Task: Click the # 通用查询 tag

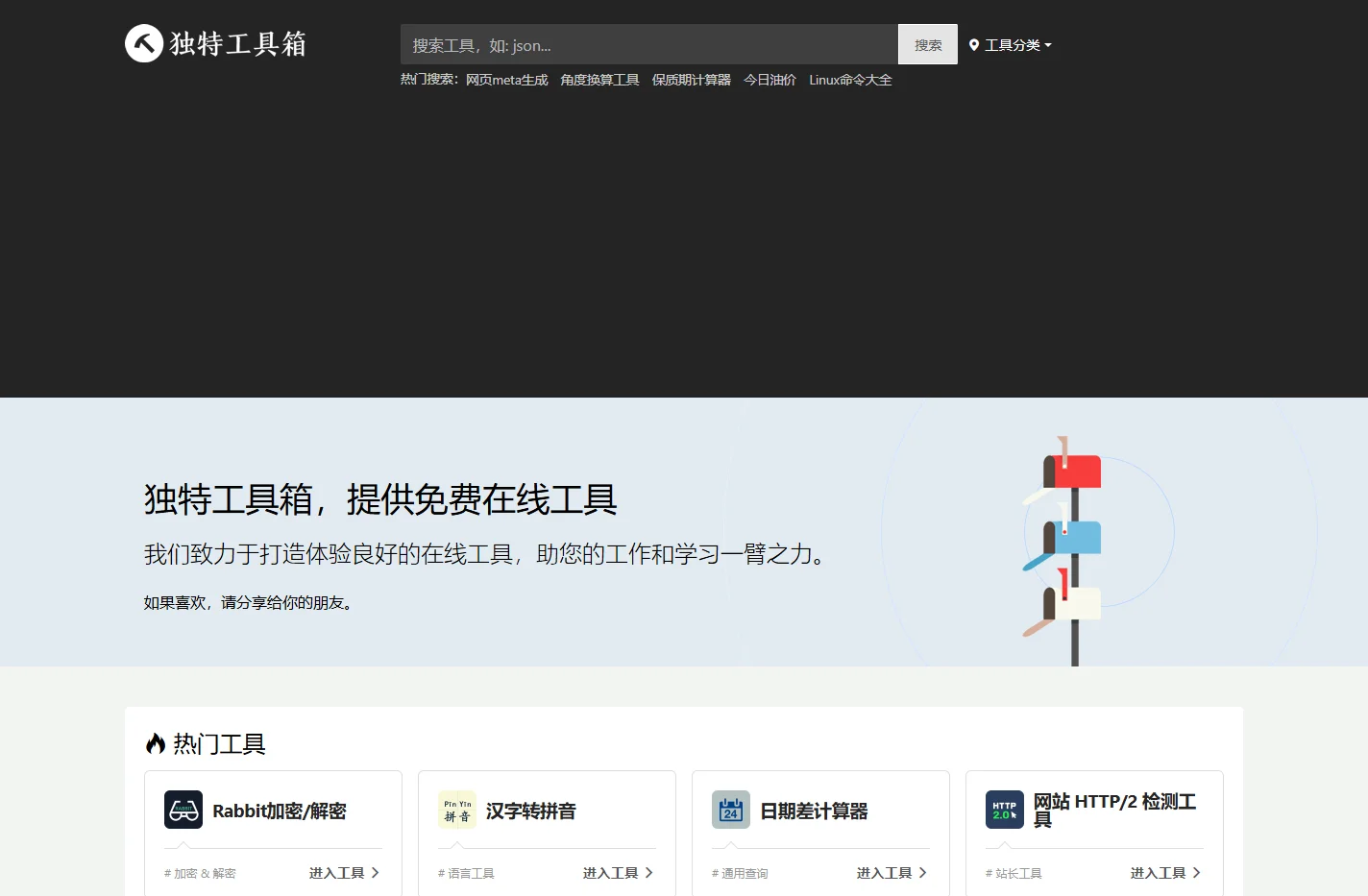Action: [x=740, y=873]
